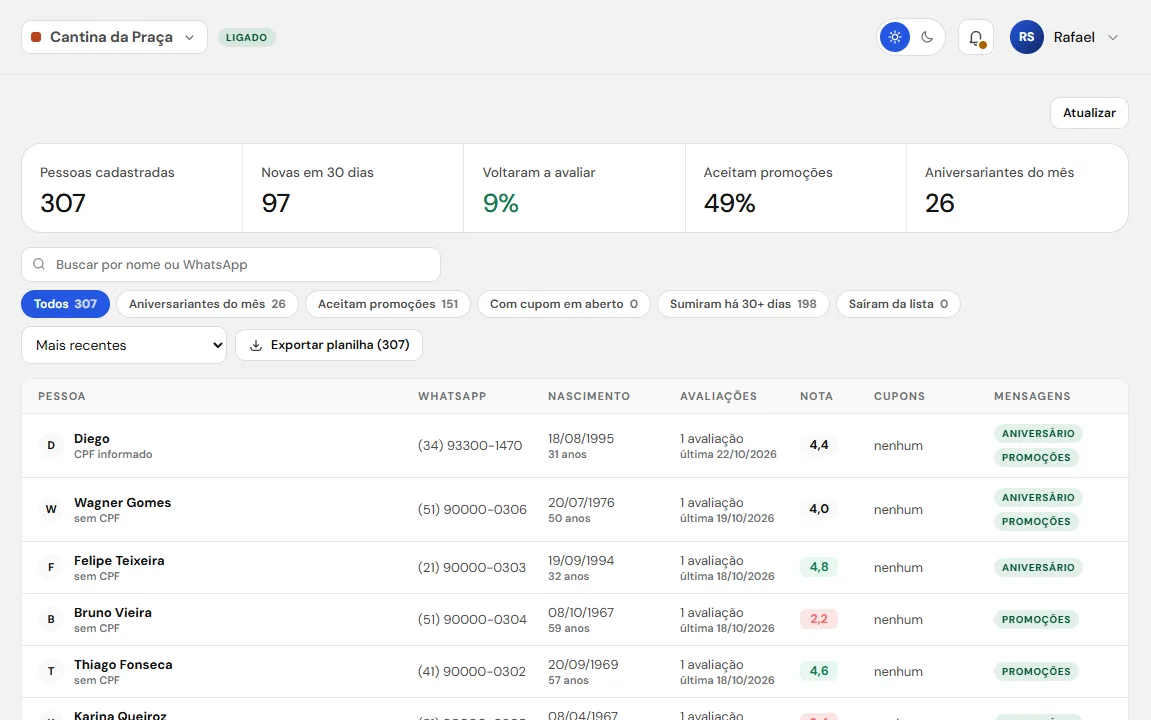
Task: Click Felipe Teixeira avatar initial
Action: tap(51, 567)
